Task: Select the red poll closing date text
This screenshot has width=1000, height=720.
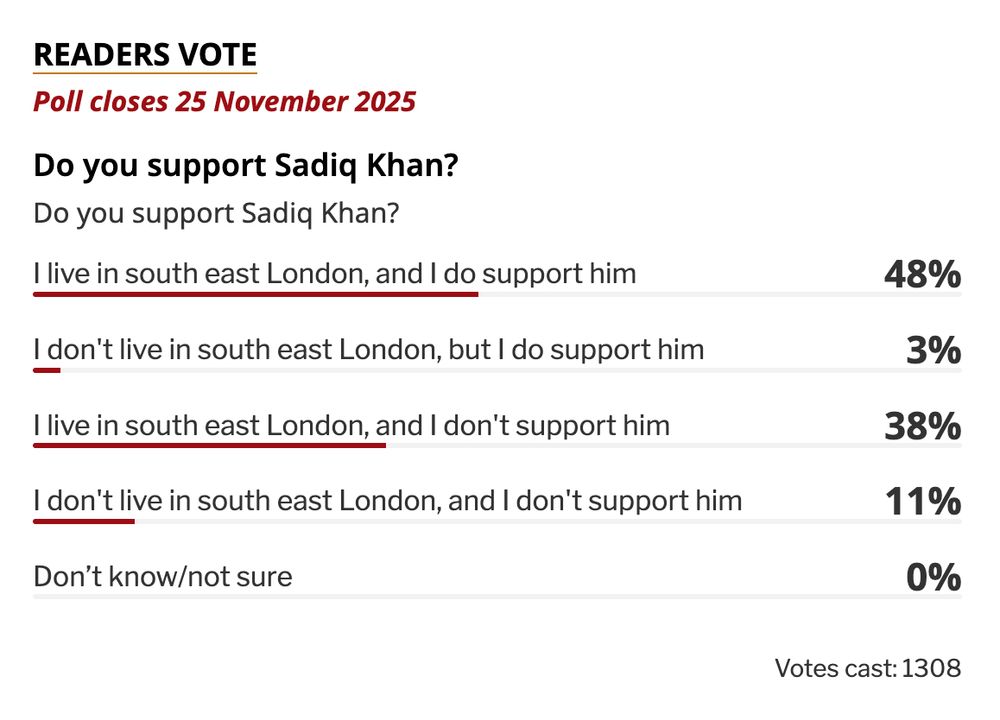Action: [x=224, y=102]
